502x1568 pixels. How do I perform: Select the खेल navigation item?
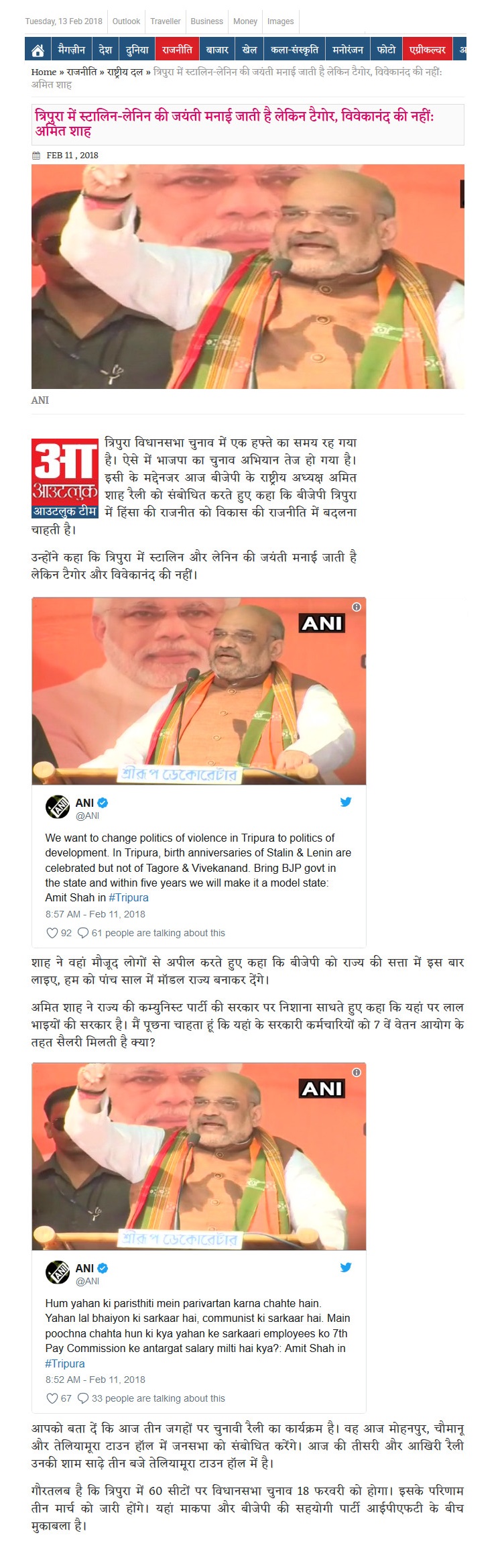pos(250,50)
